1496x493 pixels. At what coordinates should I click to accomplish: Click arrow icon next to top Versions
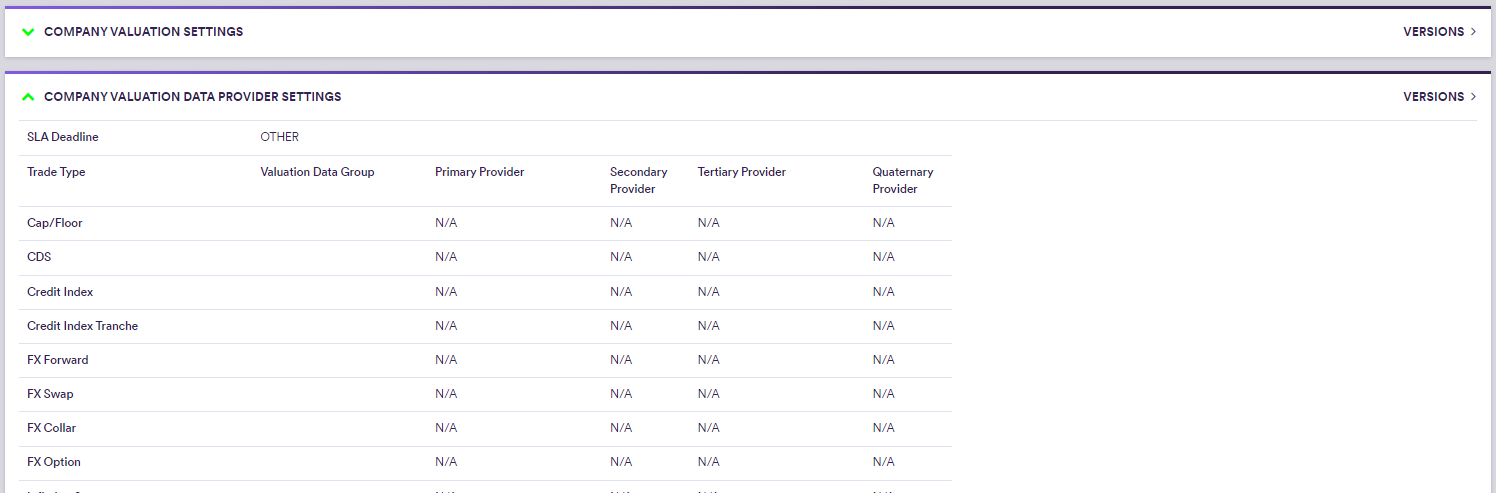click(x=1473, y=32)
